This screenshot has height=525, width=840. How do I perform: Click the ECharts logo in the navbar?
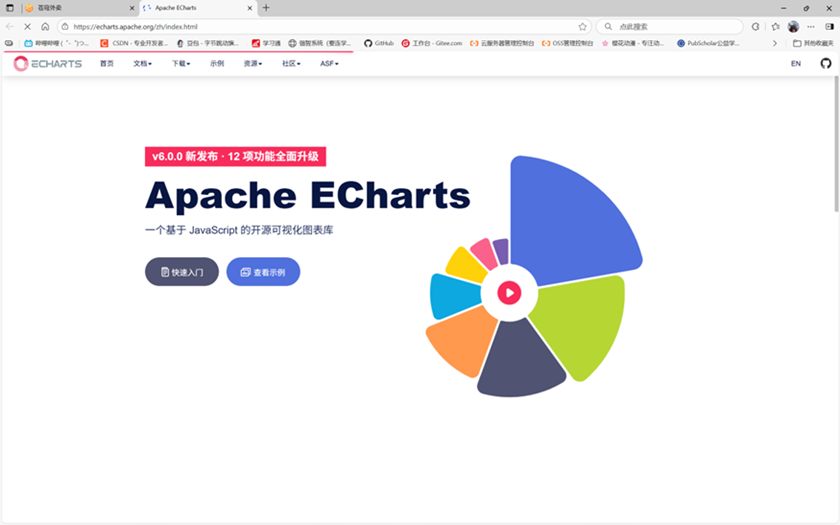click(48, 64)
